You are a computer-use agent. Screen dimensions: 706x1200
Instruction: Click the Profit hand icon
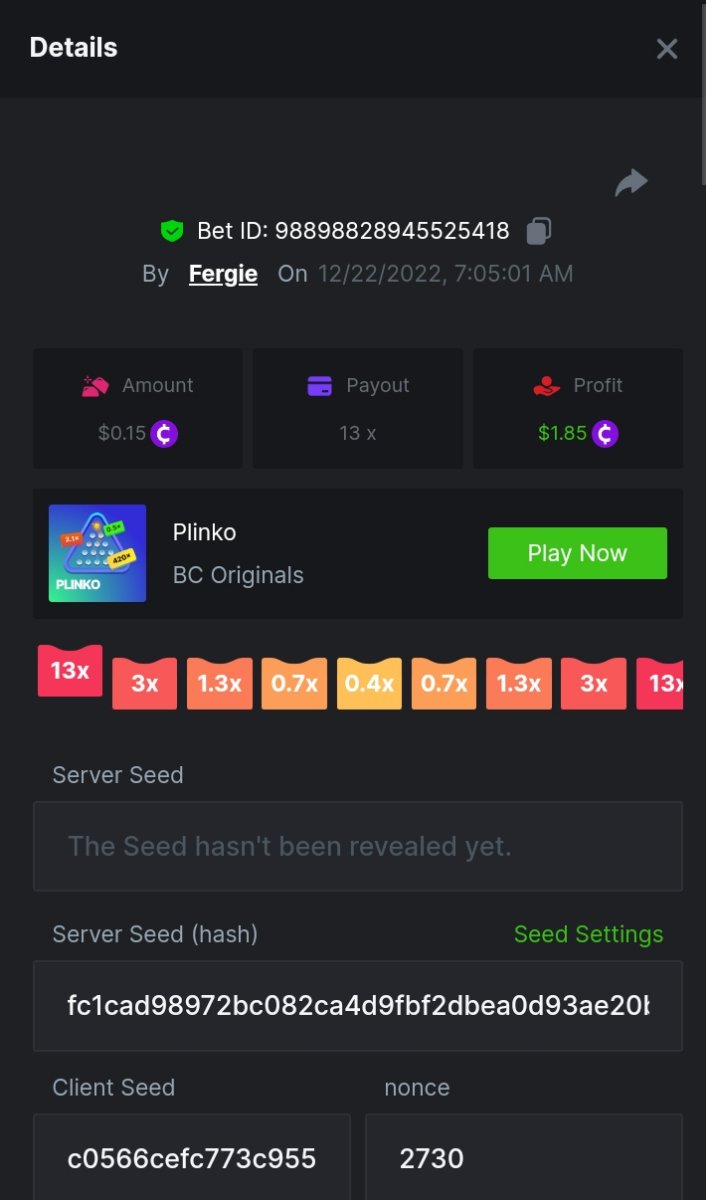547,386
